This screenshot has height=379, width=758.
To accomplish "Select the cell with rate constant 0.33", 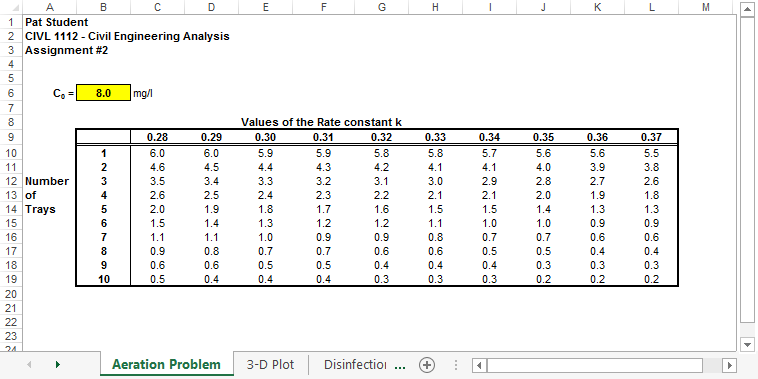I will (436, 137).
